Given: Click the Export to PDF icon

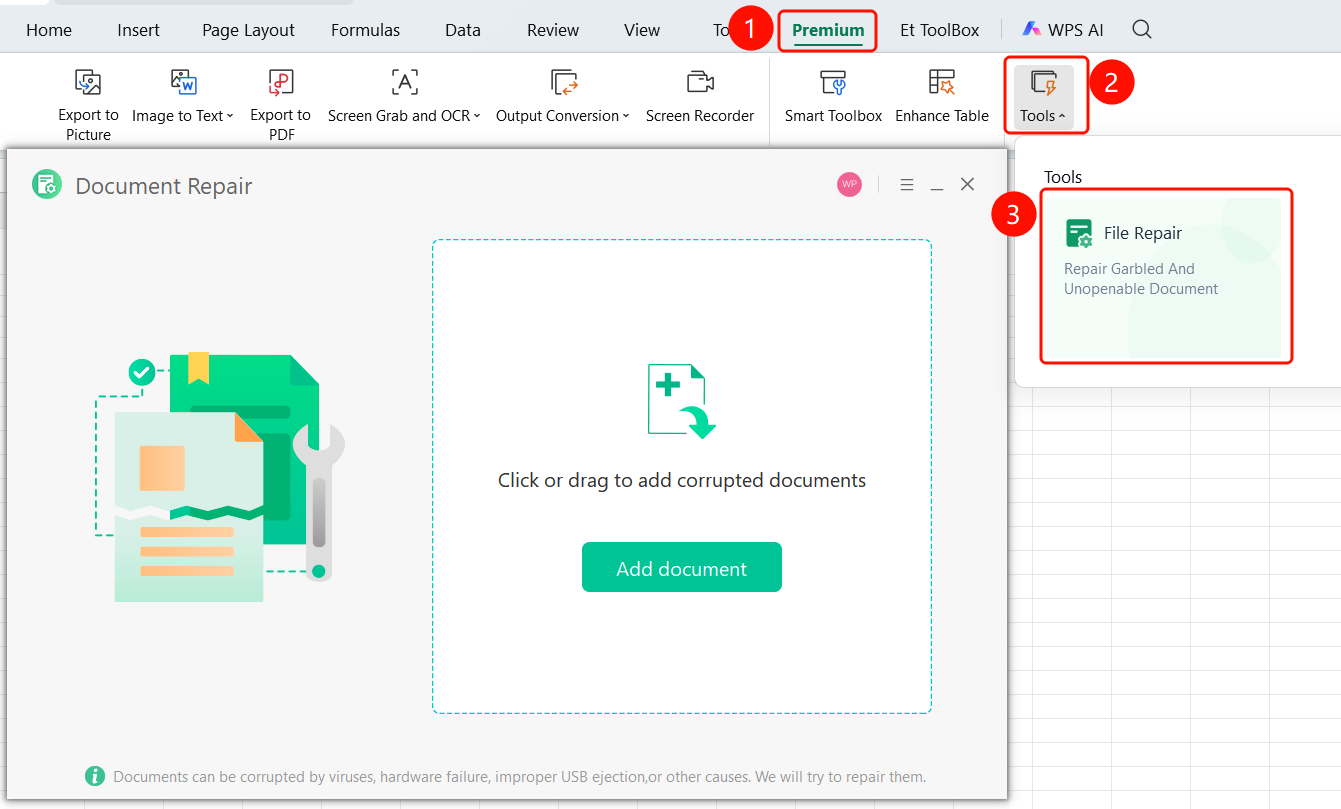Looking at the screenshot, I should point(280,83).
